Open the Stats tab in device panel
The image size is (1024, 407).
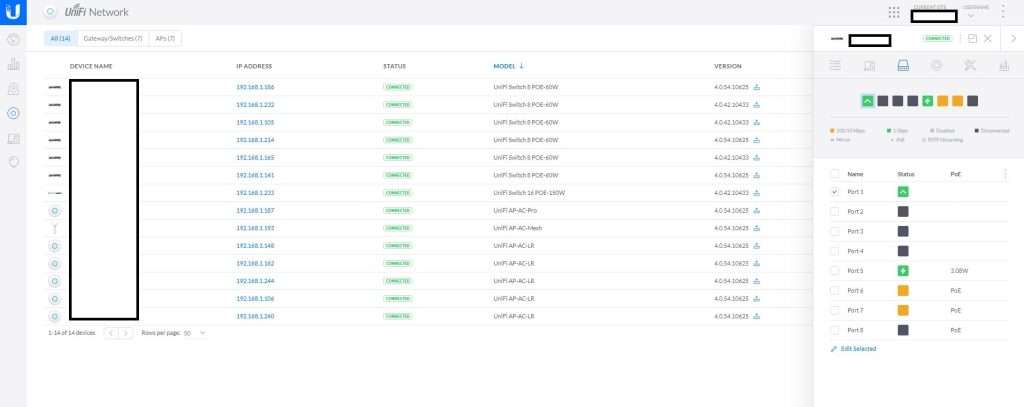pyautogui.click(x=1004, y=65)
